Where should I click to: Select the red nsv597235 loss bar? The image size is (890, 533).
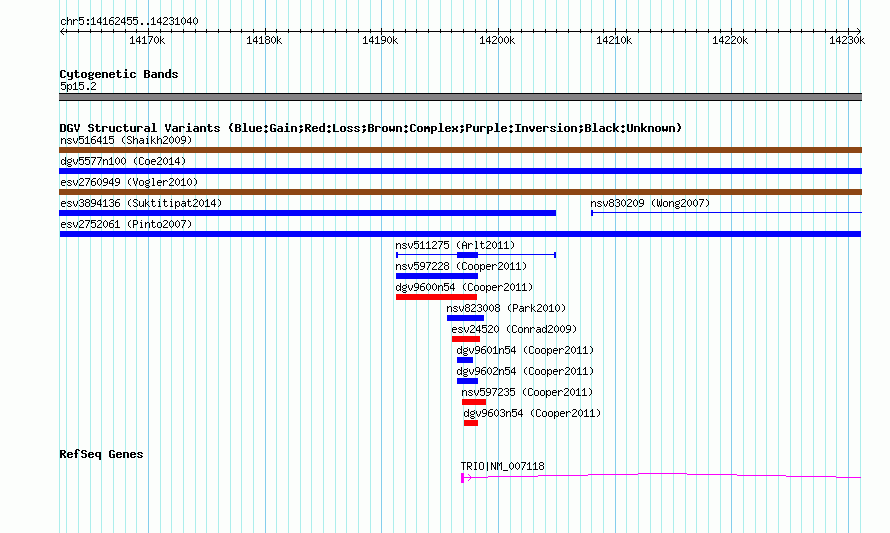[474, 402]
